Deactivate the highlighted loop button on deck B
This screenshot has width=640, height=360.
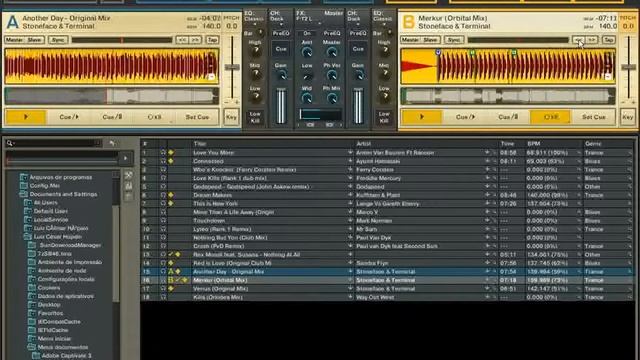551,117
